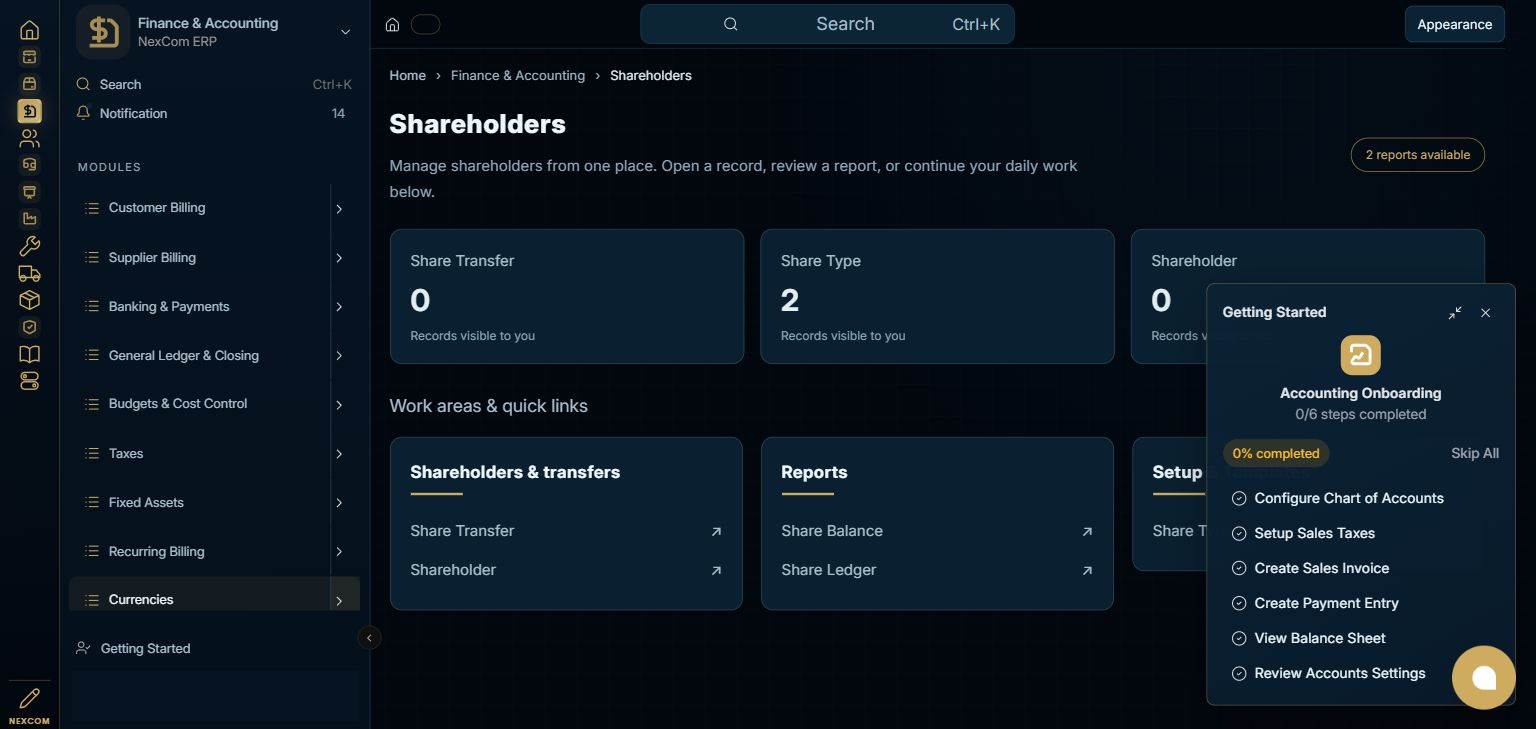Minimize the Getting Started panel

(x=1455, y=313)
